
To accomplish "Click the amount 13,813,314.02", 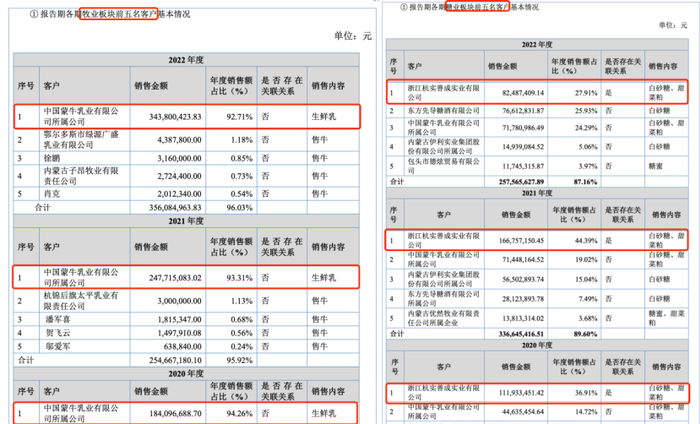I will tap(523, 318).
